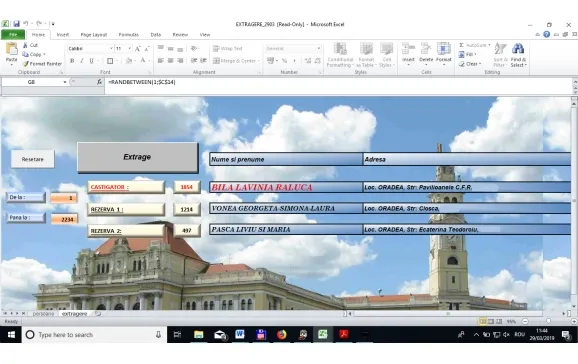
Task: Switch to the Insert ribbon tab
Action: tap(63, 35)
